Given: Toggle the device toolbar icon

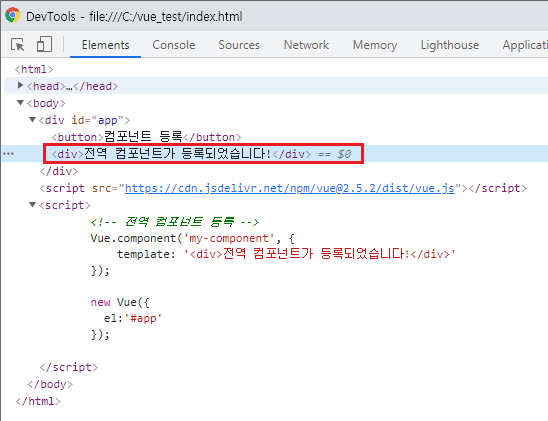Looking at the screenshot, I should 44,44.
